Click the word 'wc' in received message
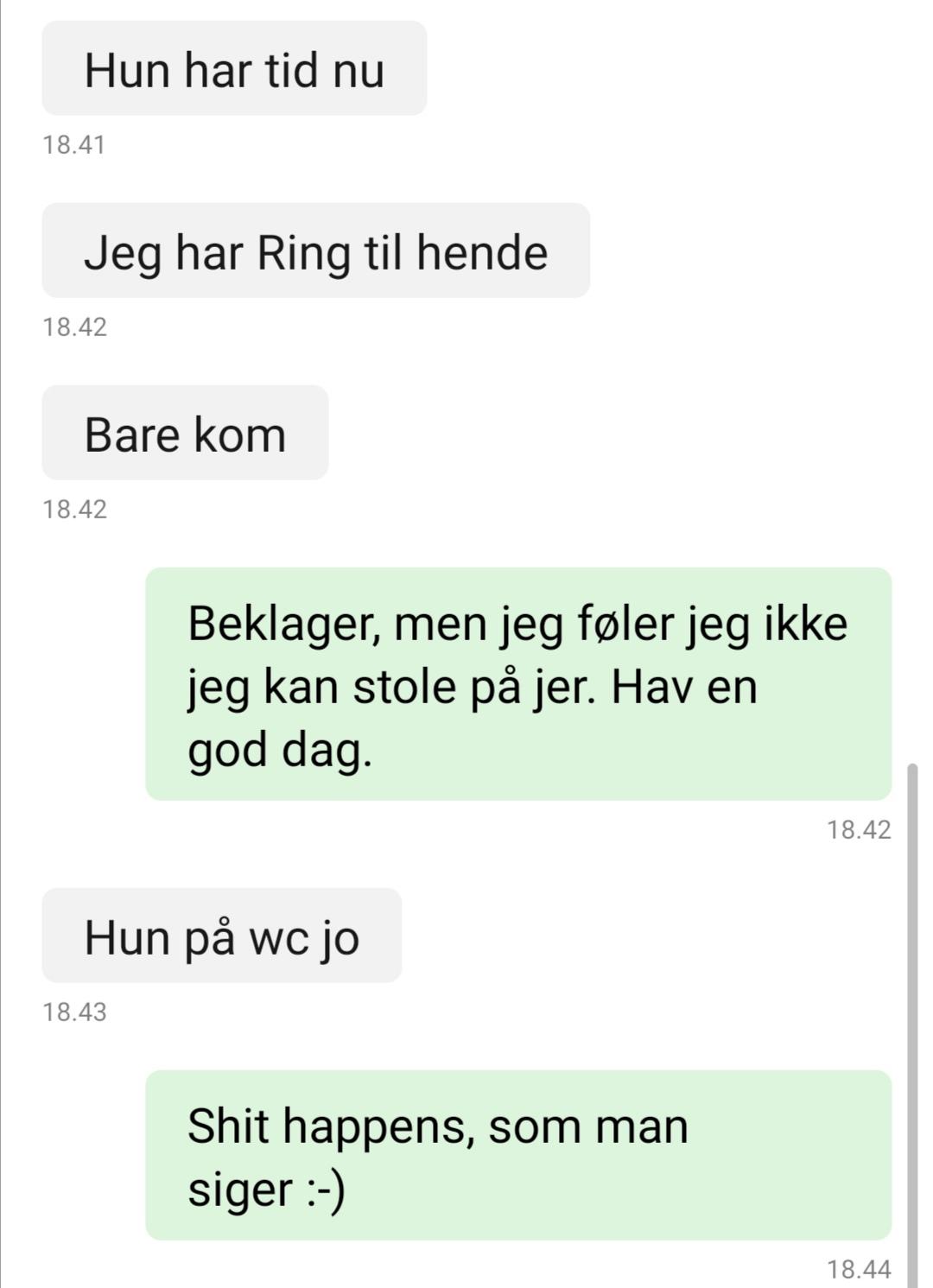 (279, 938)
